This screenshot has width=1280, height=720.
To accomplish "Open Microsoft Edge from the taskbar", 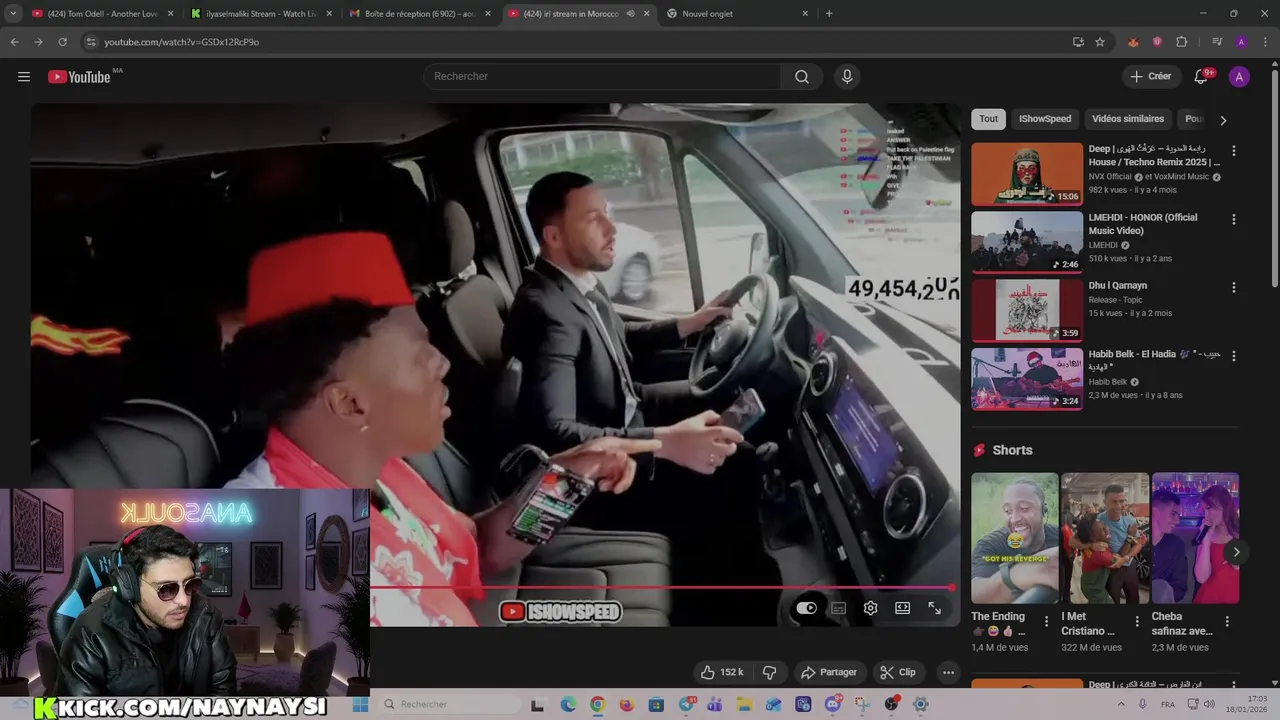I will (568, 704).
